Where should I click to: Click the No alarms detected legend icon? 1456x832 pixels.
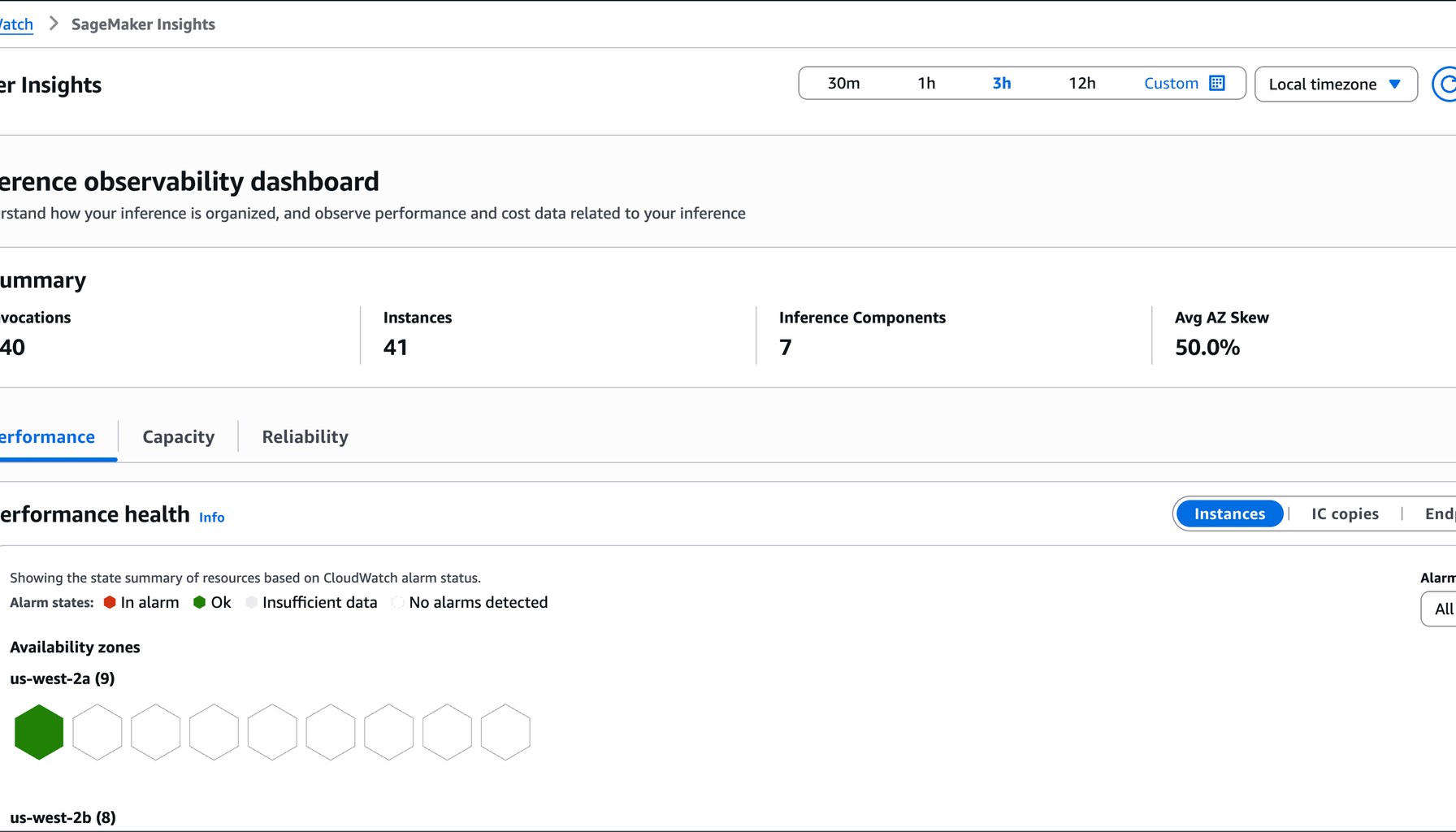click(398, 602)
